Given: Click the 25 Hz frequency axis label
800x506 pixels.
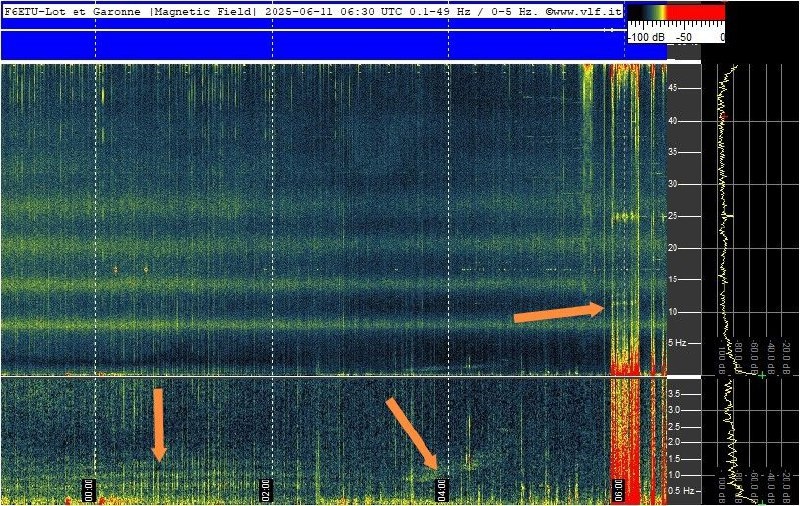Looking at the screenshot, I should tap(672, 216).
